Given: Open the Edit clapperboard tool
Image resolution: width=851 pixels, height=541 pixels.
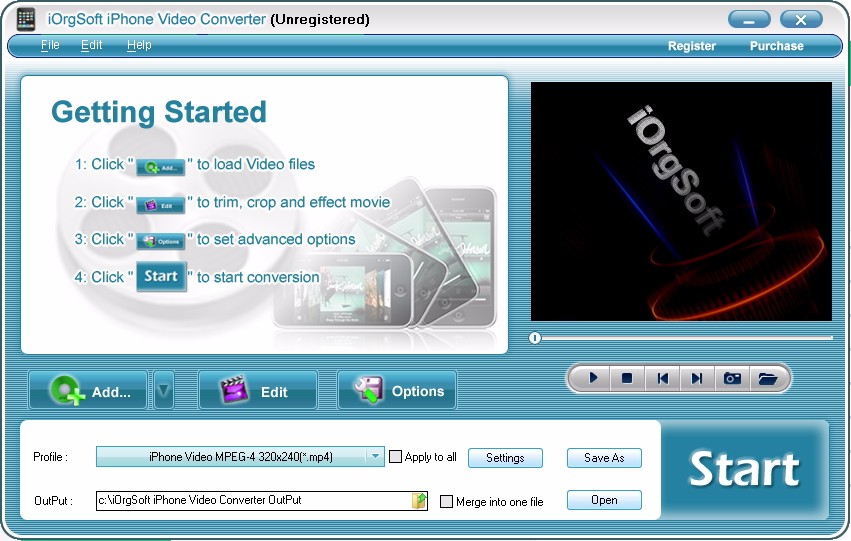Looking at the screenshot, I should (258, 390).
